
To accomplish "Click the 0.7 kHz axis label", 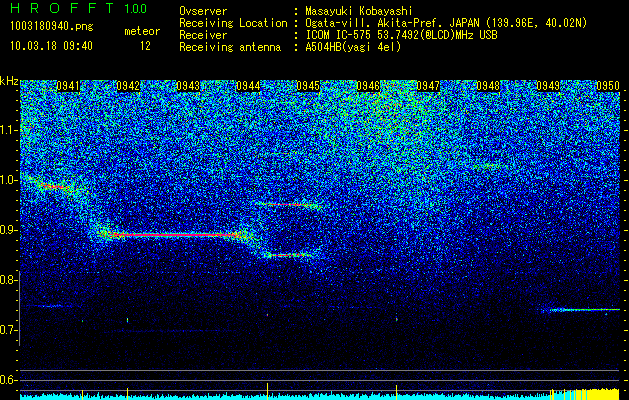I will 9,330.
